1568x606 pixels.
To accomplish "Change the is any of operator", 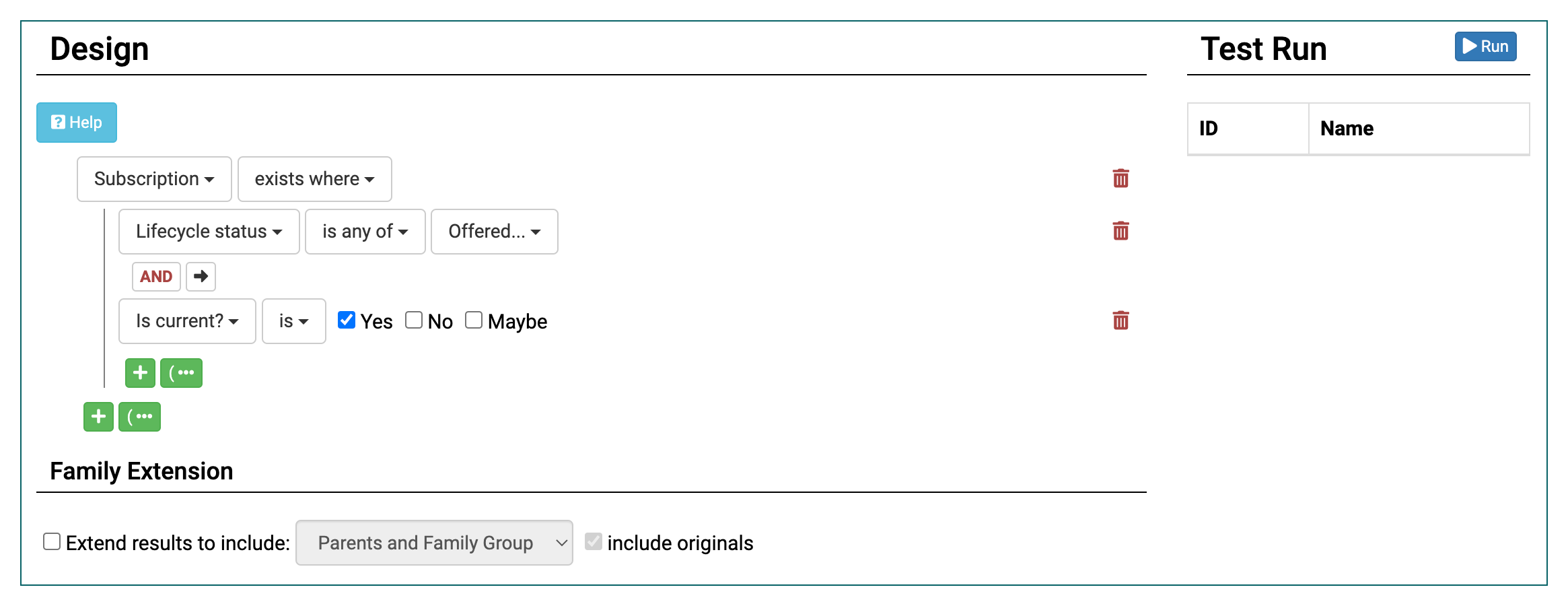I will (365, 232).
